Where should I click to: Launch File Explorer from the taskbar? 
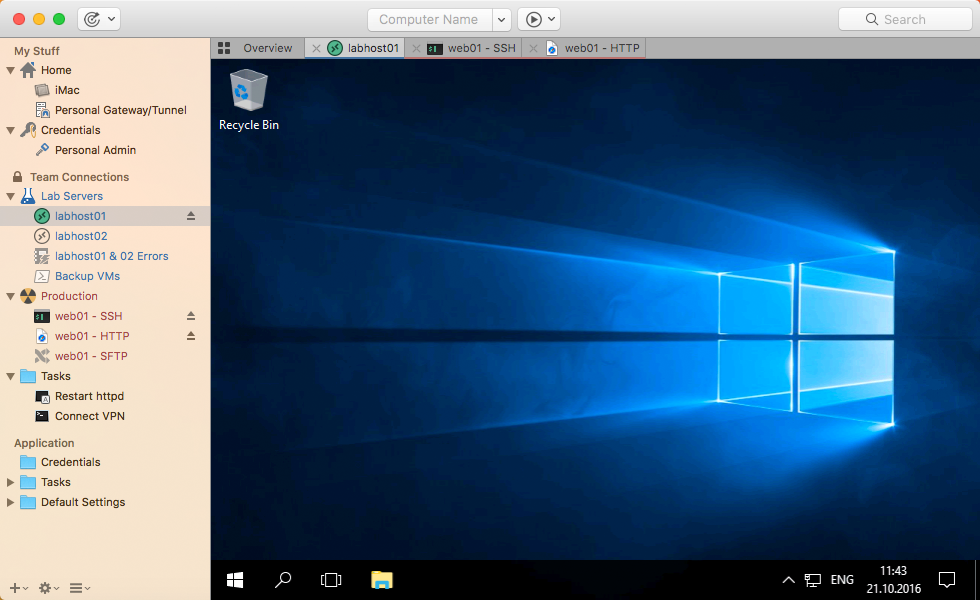tap(381, 579)
